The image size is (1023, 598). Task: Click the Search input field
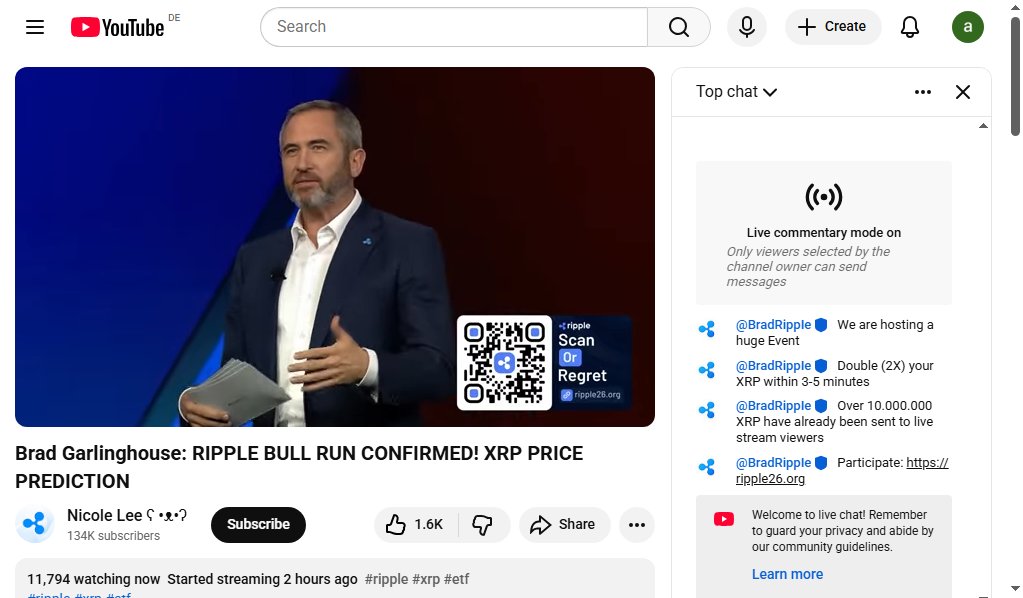tap(453, 27)
